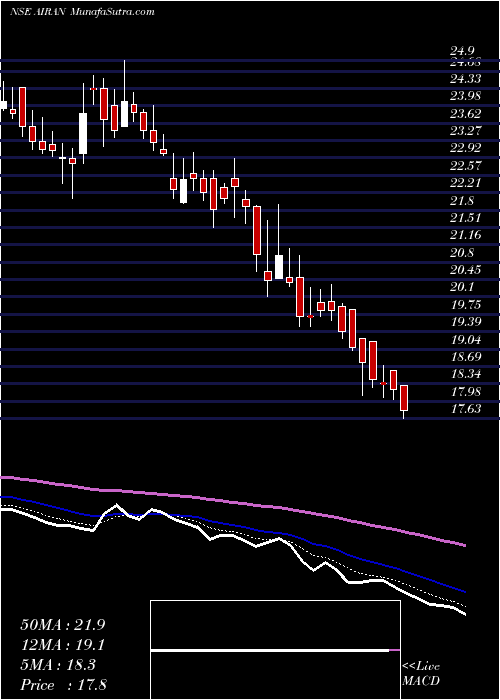Screen dimensions: 500x700
Task: Click the white candlestick near 20.45
Action: point(279,267)
